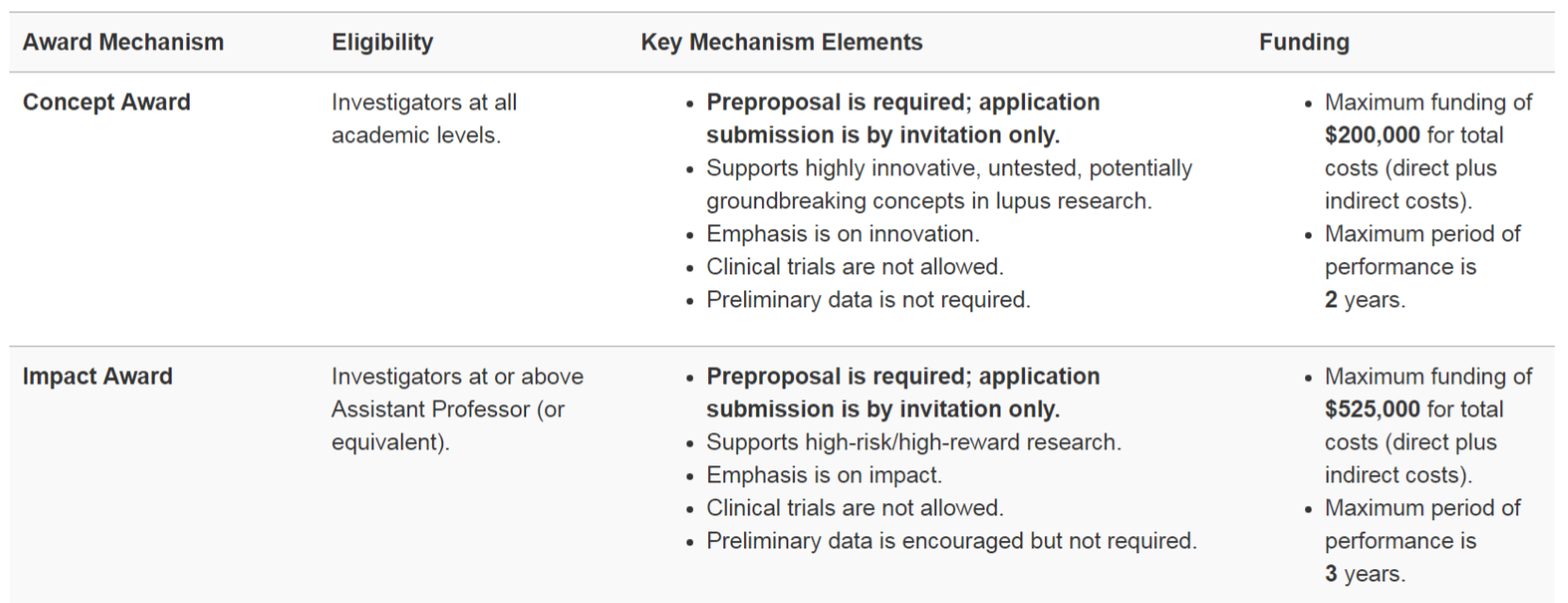1568x603 pixels.
Task: Click 'Preliminary data is encouraged but not required'
Action: (950, 541)
